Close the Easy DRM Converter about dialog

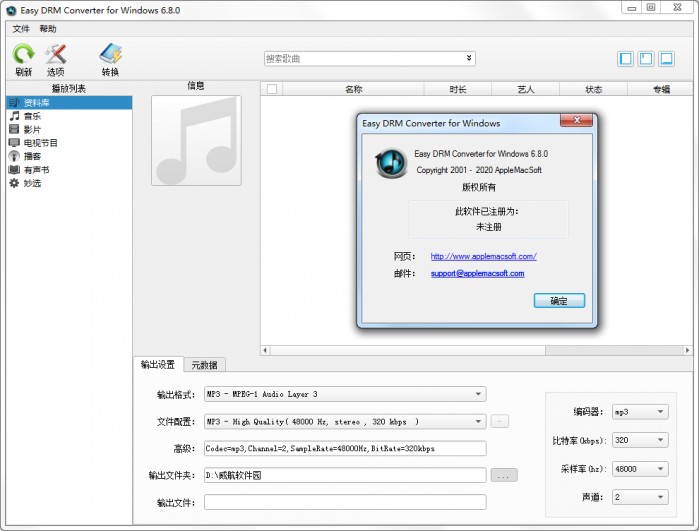(576, 120)
